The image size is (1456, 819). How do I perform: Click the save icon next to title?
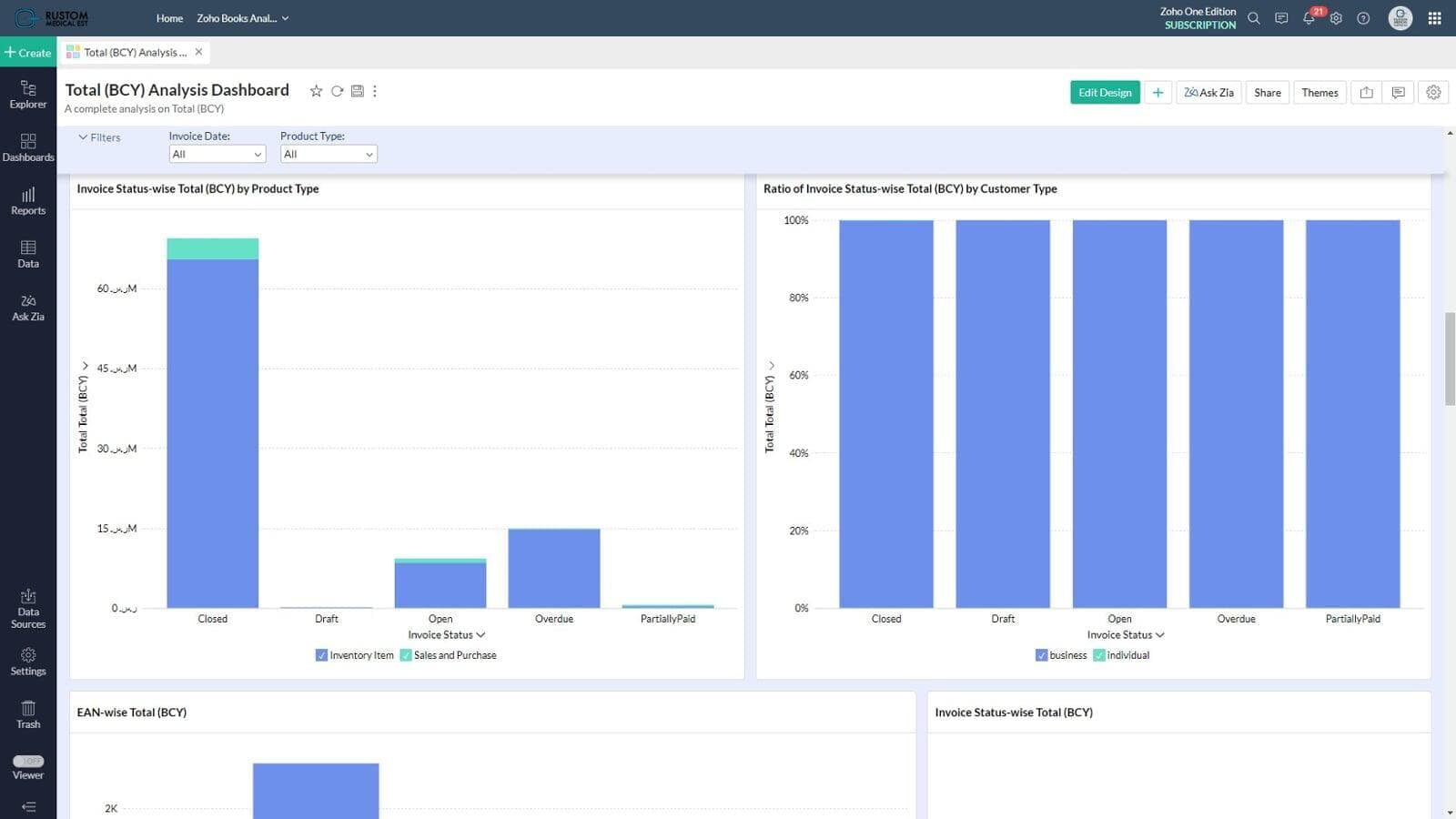pos(357,91)
